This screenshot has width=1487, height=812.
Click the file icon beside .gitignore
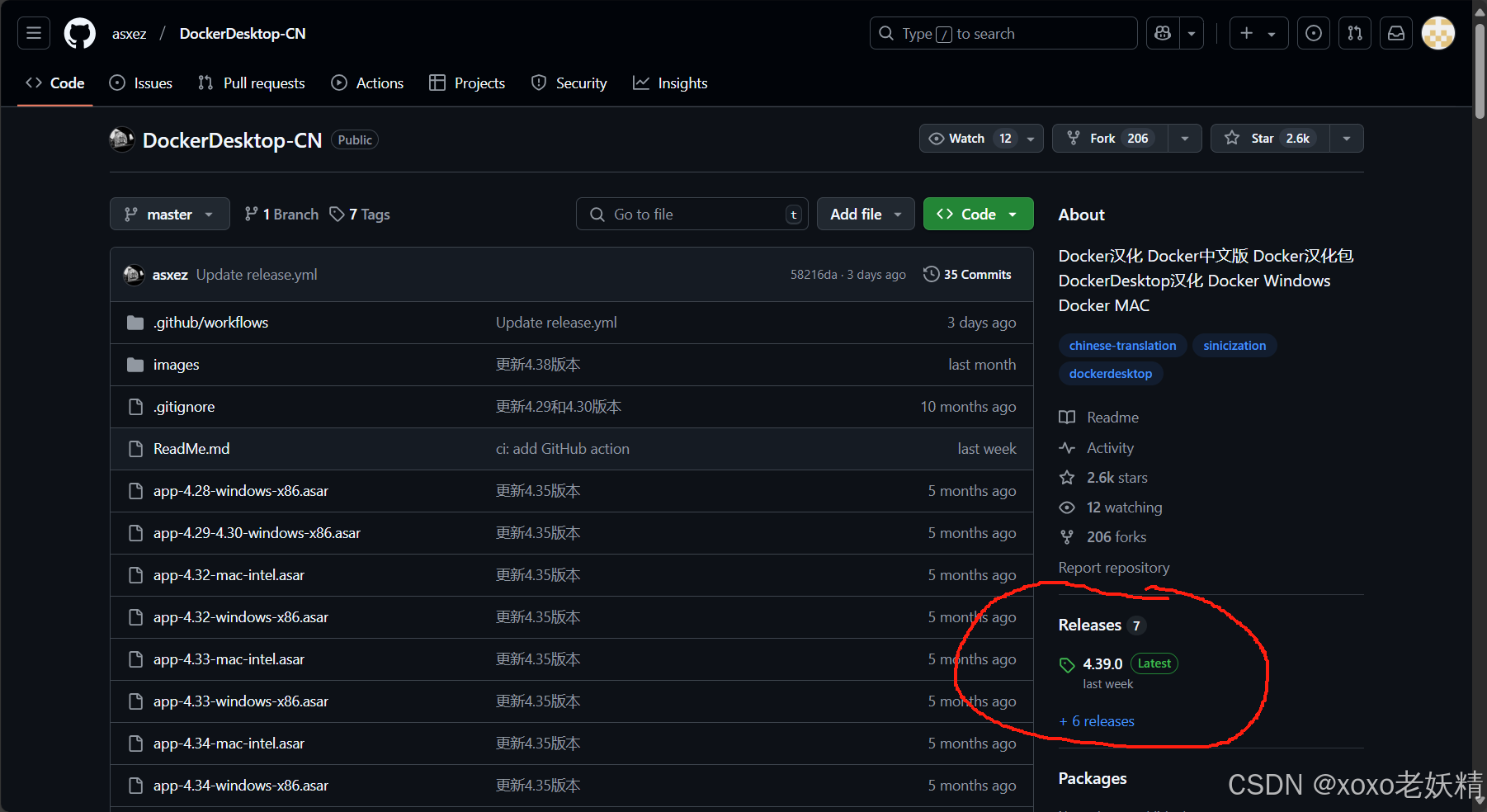point(135,407)
